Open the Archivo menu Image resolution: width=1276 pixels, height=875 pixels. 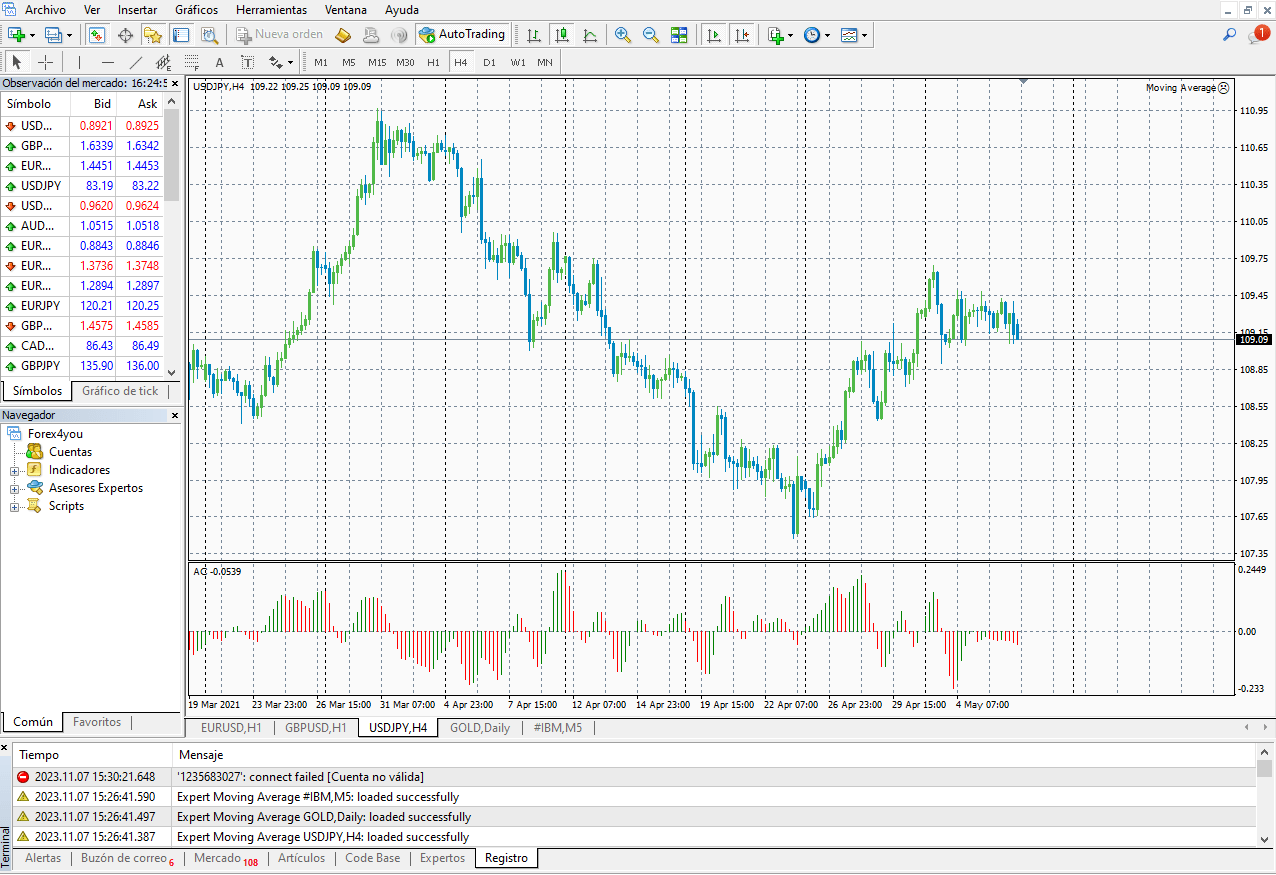click(45, 10)
